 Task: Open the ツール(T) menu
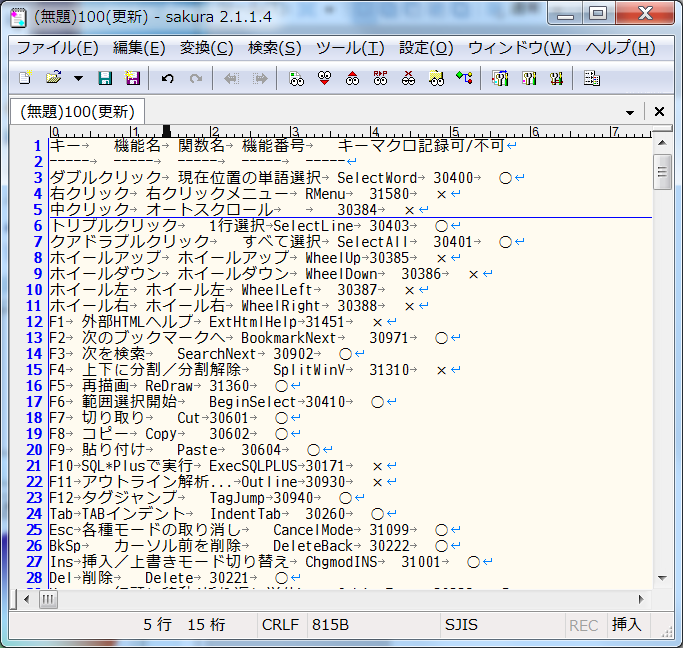(x=350, y=48)
